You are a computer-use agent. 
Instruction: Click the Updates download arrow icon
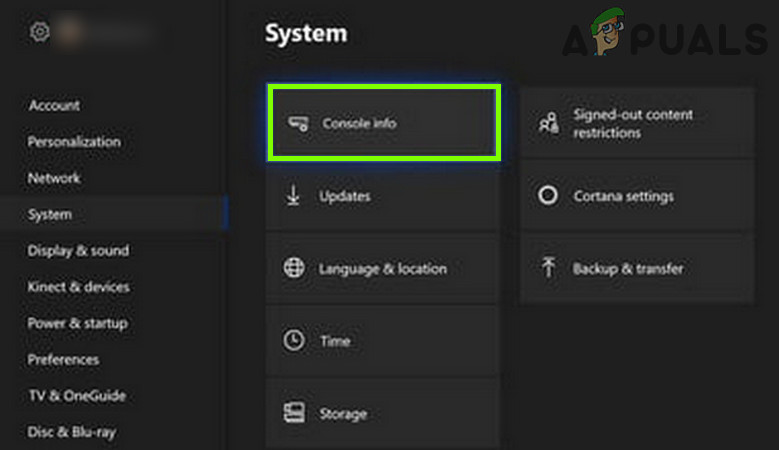click(x=293, y=196)
